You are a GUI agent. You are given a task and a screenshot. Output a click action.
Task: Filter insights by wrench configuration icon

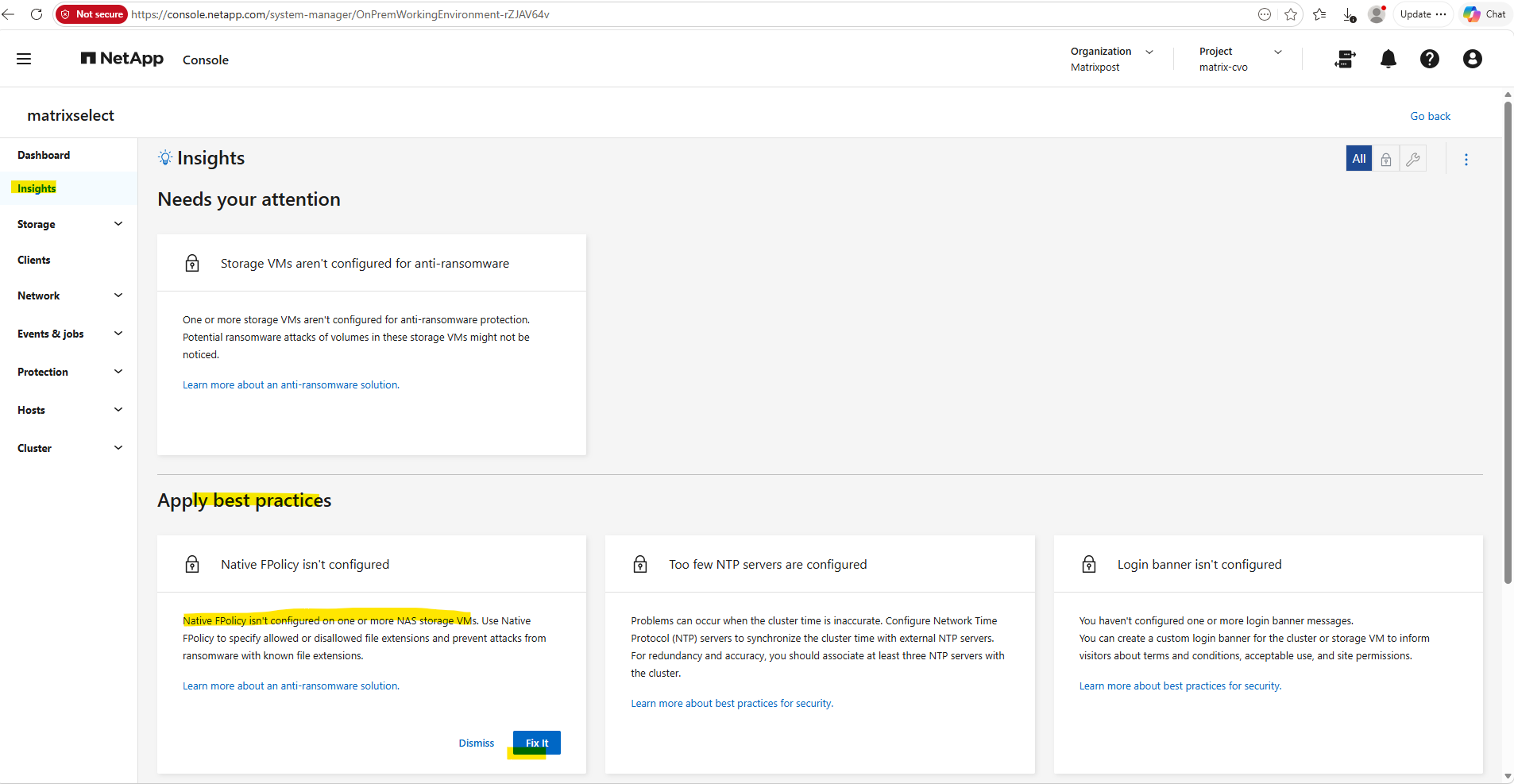[1412, 159]
